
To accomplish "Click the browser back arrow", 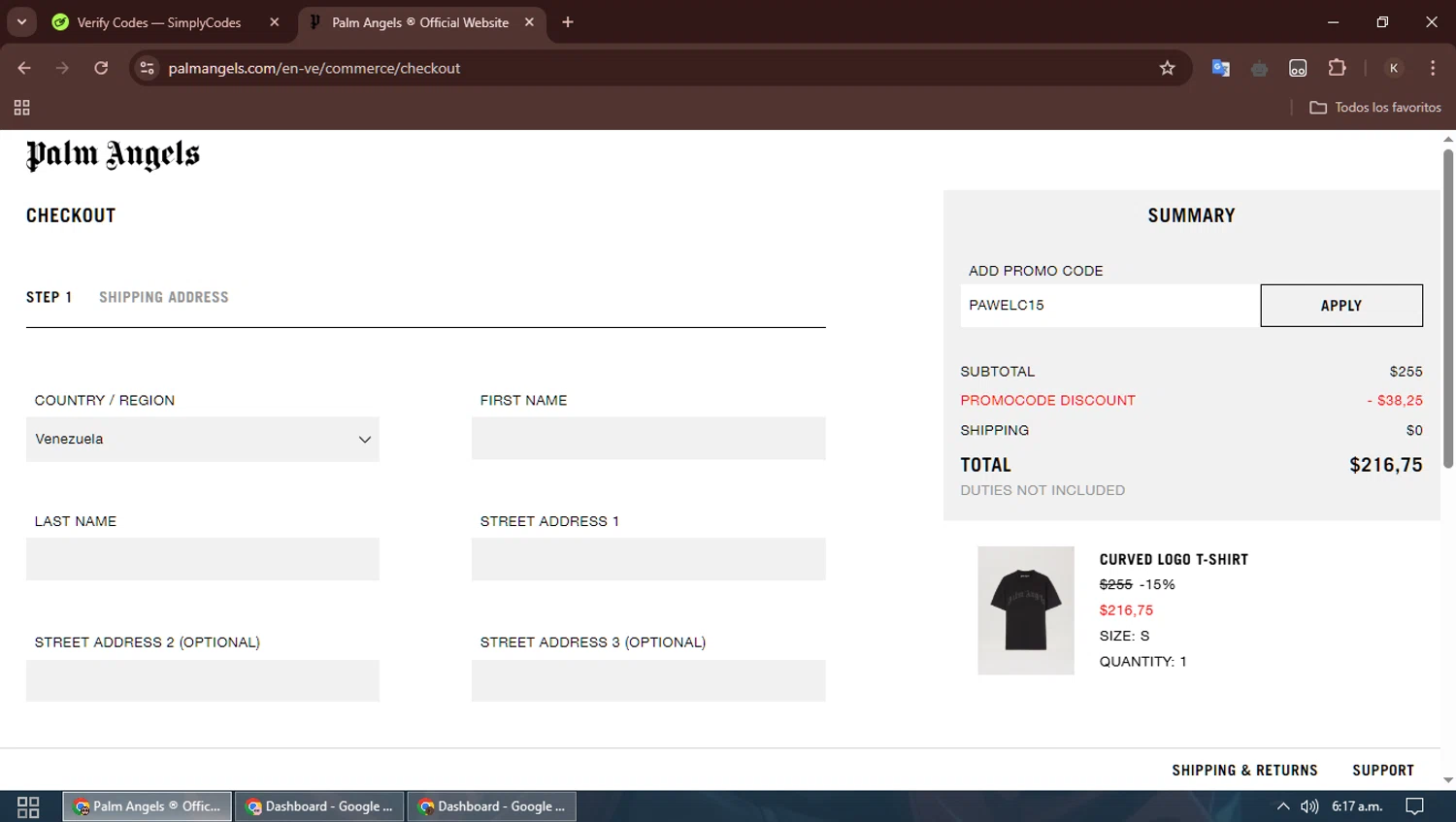I will (24, 68).
